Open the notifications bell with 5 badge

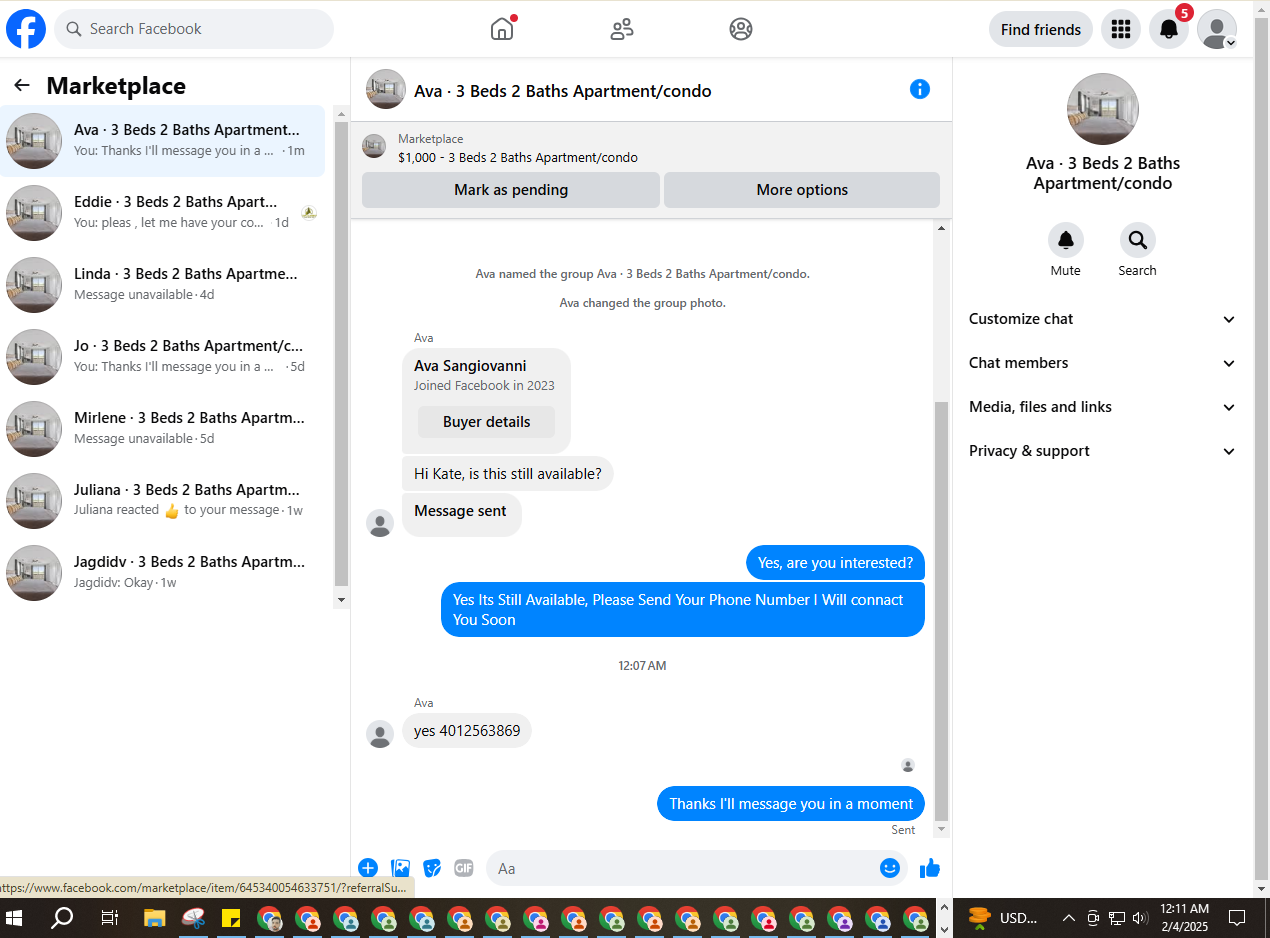point(1169,29)
